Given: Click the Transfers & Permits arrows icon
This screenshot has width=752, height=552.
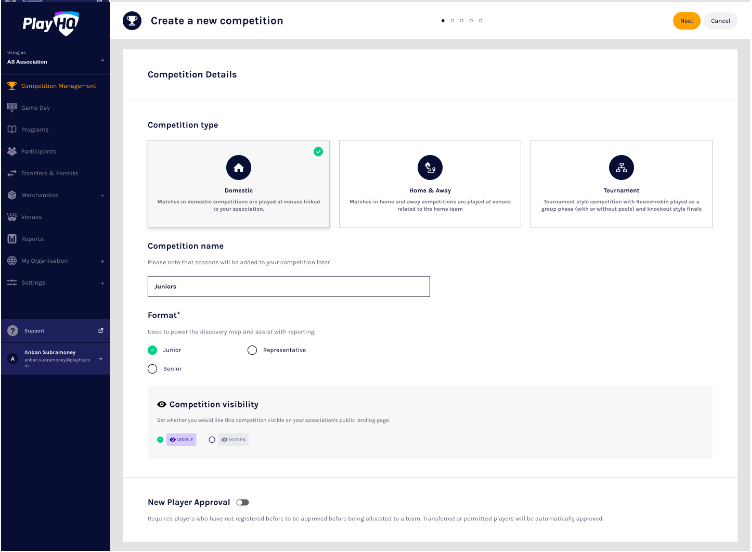Looking at the screenshot, I should [x=12, y=173].
